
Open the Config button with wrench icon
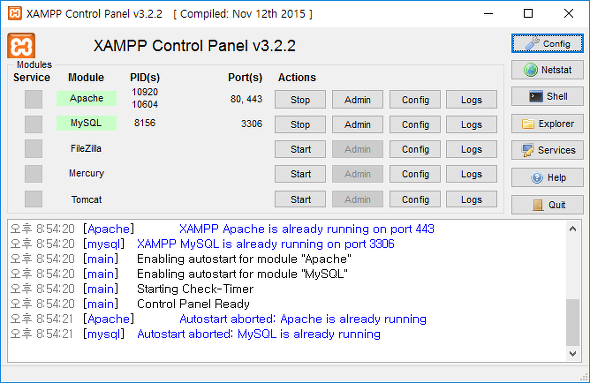547,44
